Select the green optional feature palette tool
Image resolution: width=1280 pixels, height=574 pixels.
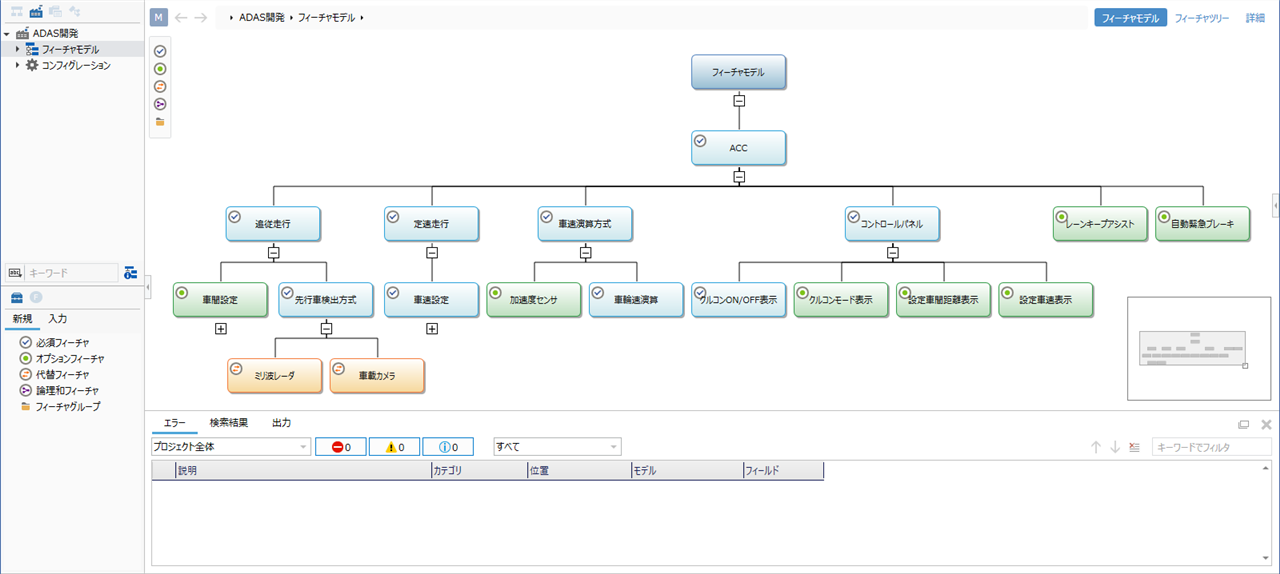160,69
